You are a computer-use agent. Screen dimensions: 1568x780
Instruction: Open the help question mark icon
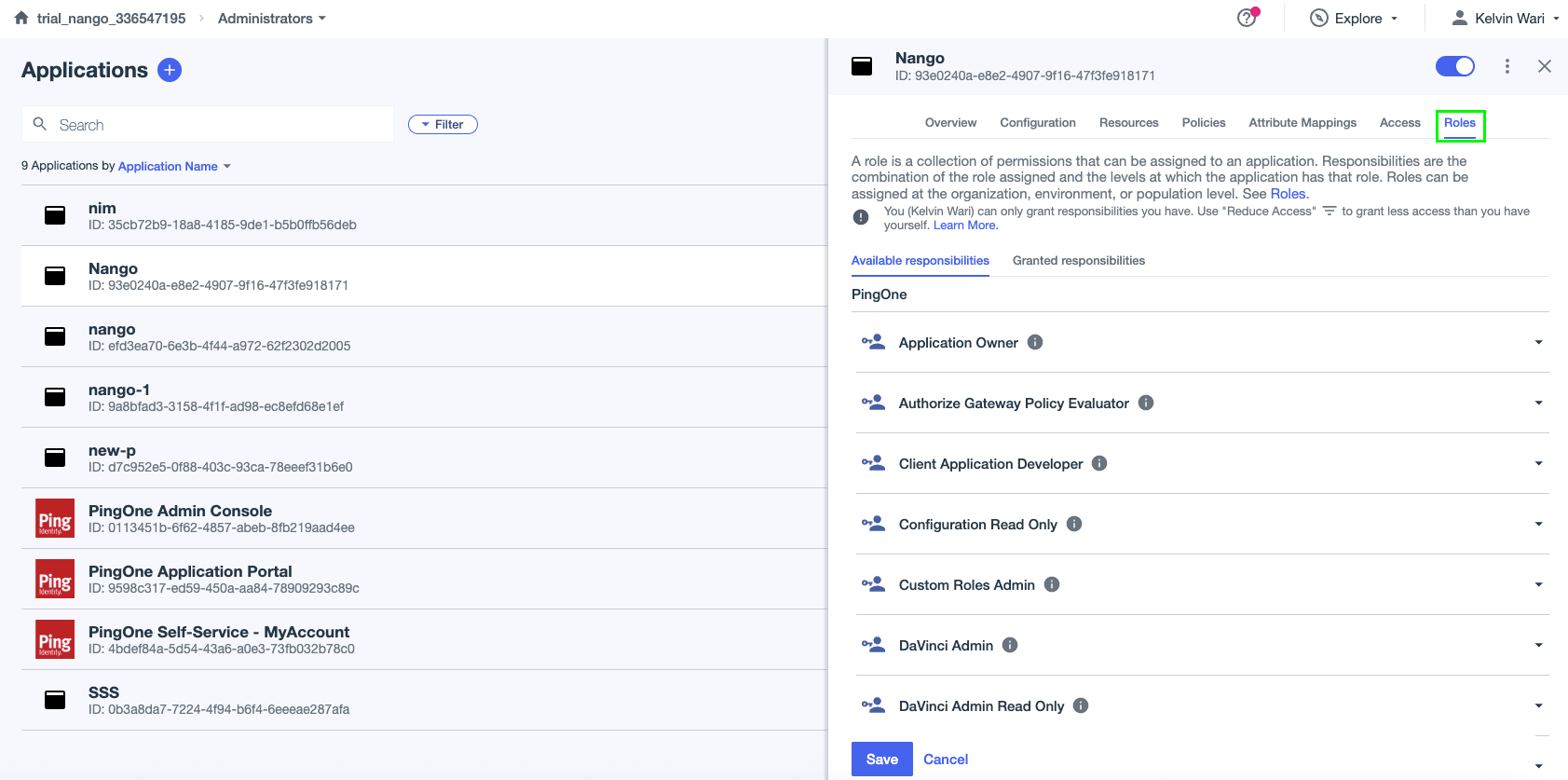coord(1247,18)
